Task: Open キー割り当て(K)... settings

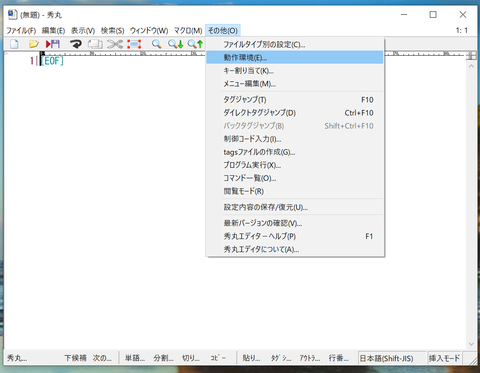Action: [x=295, y=71]
